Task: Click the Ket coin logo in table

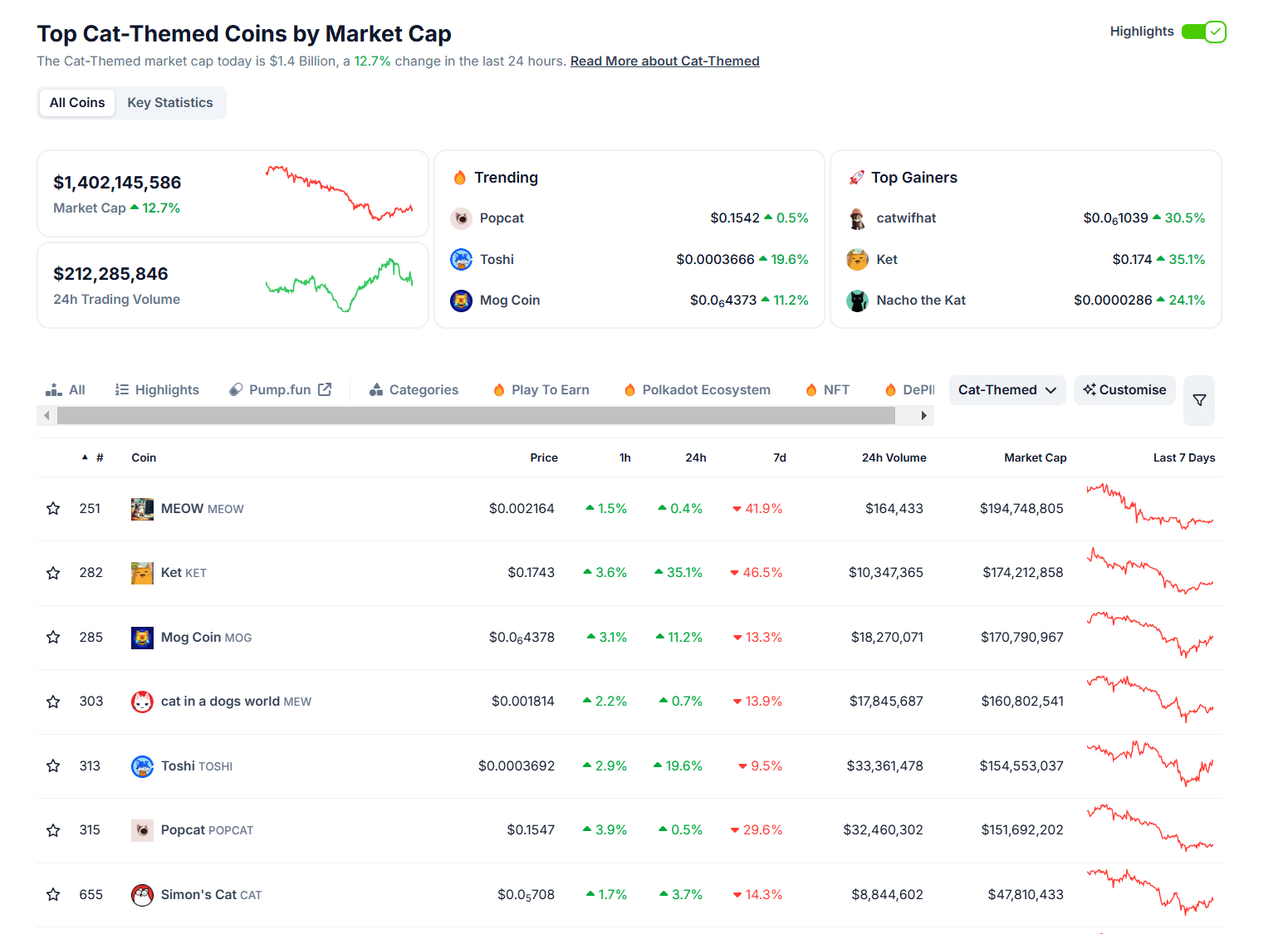Action: click(142, 573)
